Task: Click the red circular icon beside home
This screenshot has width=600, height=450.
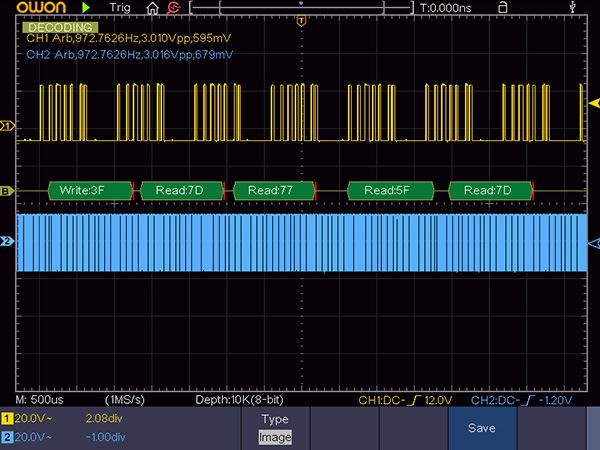Action: (x=174, y=8)
